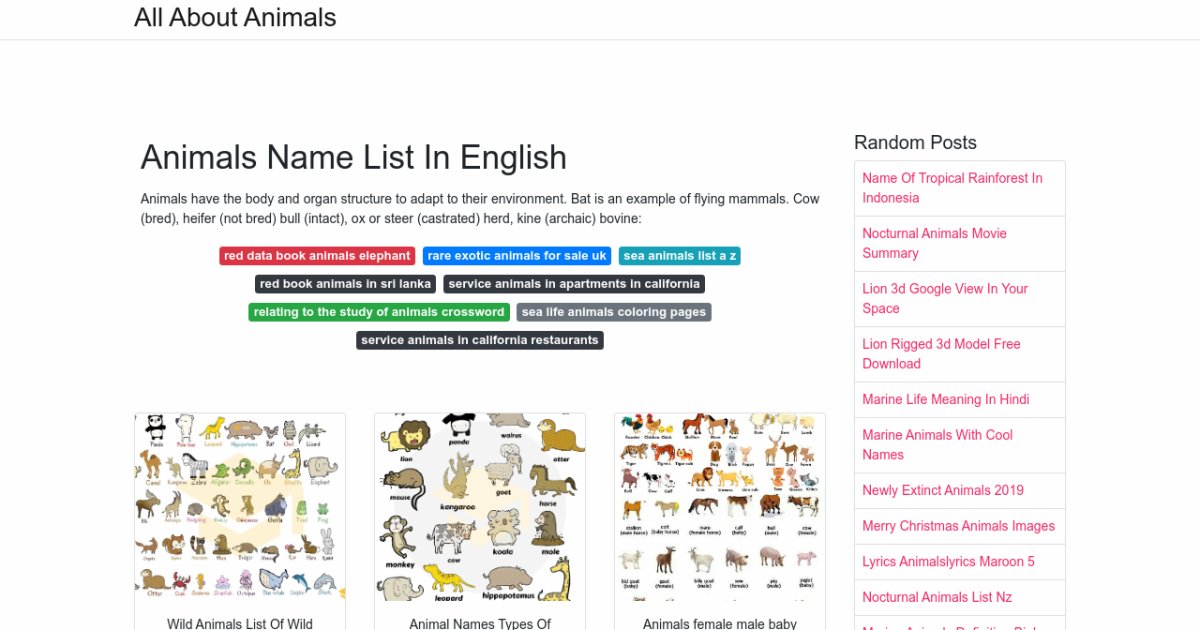
Task: Open the sea animals list a z tag
Action: [x=679, y=256]
